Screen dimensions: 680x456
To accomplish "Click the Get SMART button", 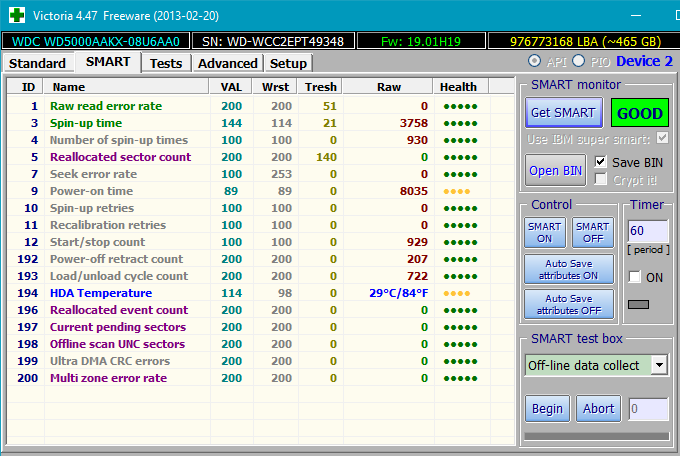I will 563,112.
